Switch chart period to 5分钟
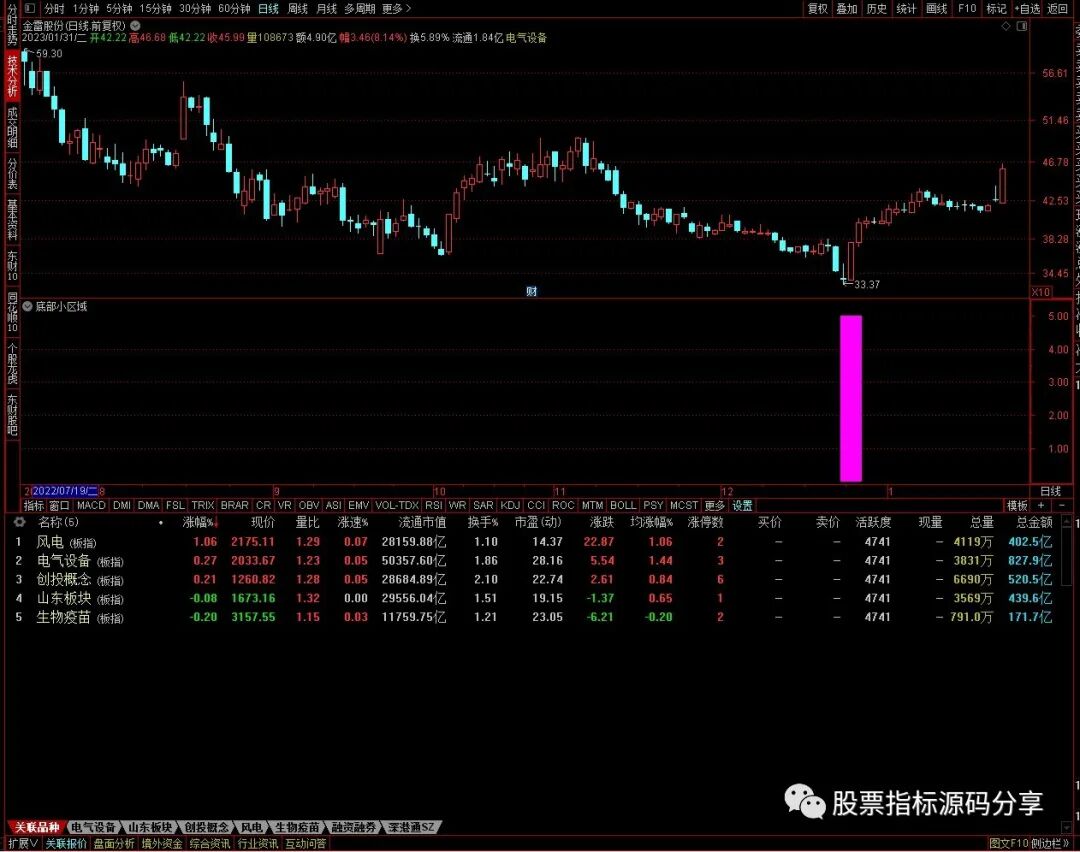This screenshot has height=852, width=1080. pos(118,8)
